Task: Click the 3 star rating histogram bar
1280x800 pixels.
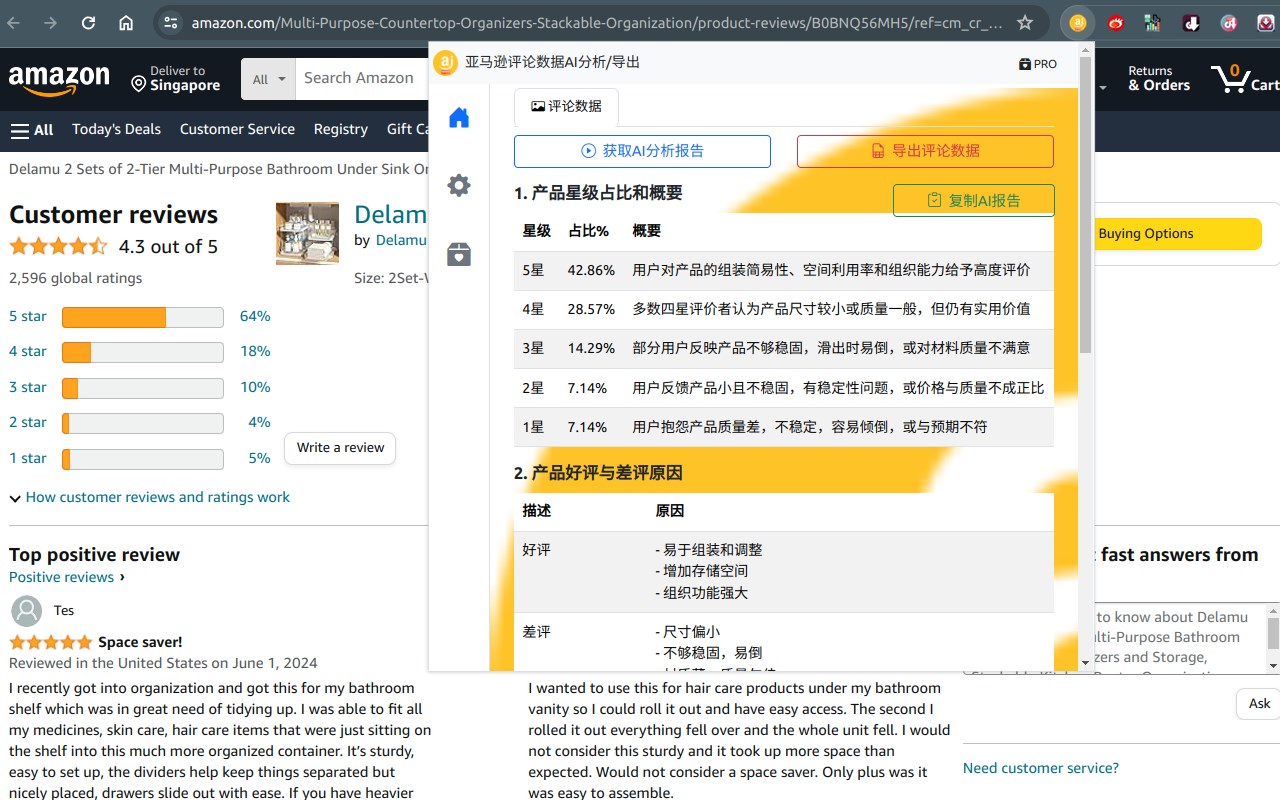Action: pyautogui.click(x=143, y=388)
